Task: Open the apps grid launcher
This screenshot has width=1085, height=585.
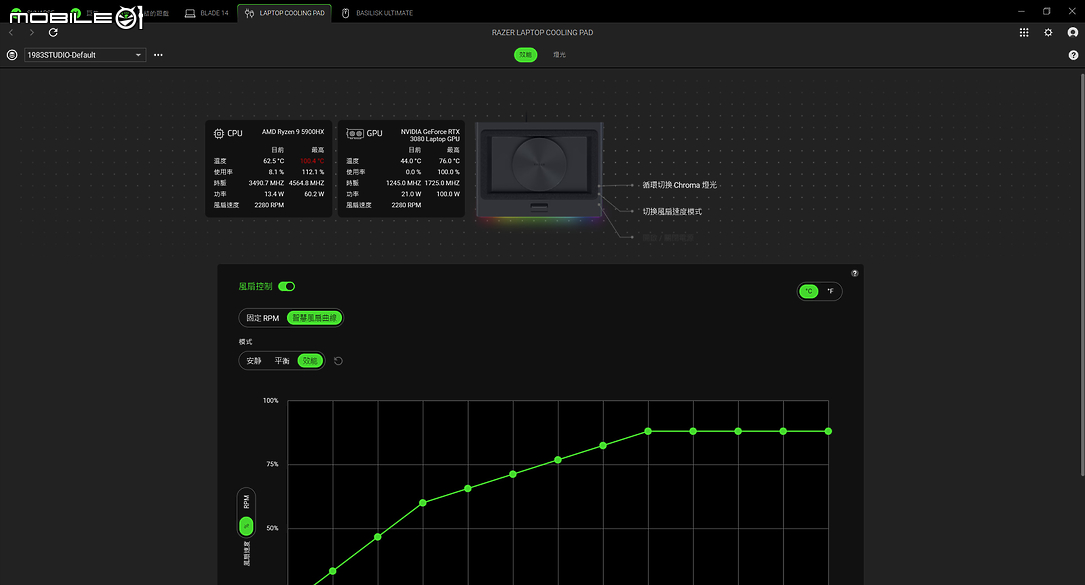Action: click(1024, 33)
